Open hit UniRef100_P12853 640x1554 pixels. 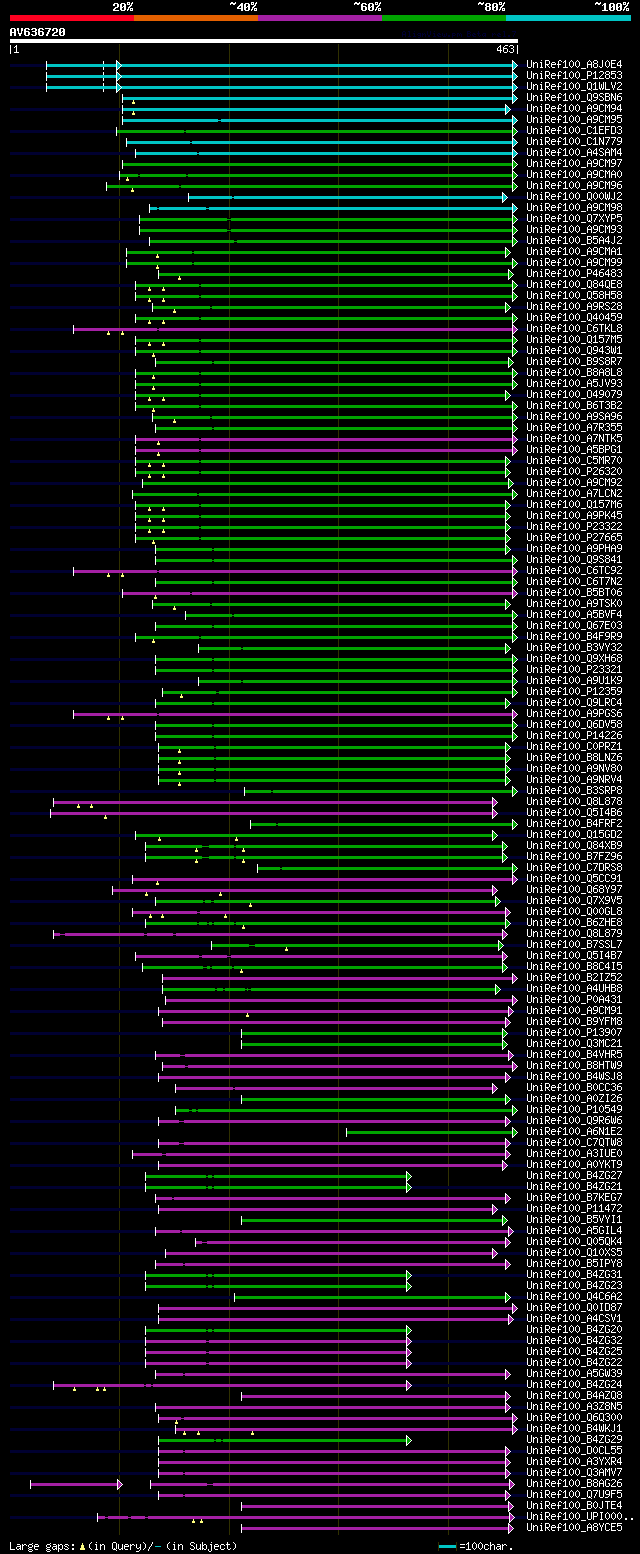(574, 75)
